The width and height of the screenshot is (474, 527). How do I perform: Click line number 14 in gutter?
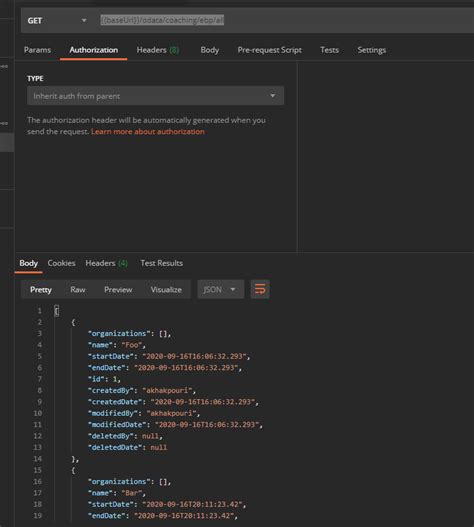tap(38, 459)
